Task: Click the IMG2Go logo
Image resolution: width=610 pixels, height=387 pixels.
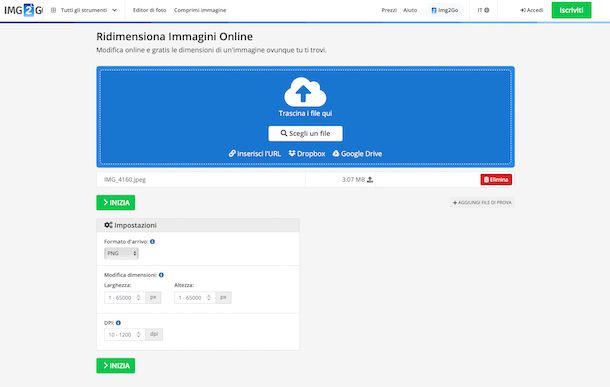Action: point(23,10)
